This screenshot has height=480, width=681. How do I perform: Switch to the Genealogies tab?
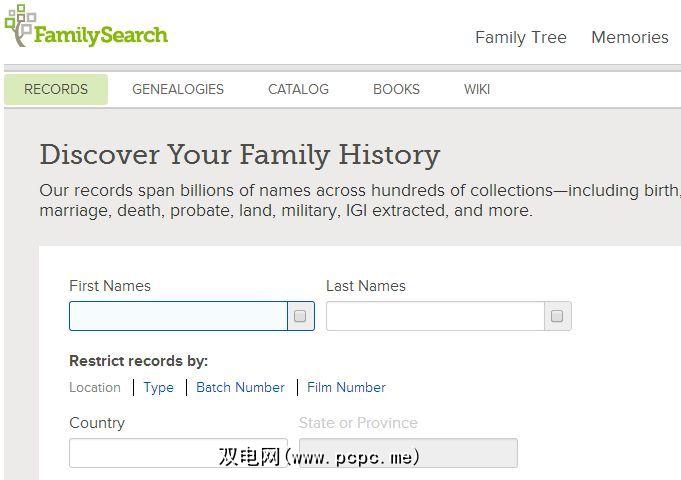click(178, 89)
